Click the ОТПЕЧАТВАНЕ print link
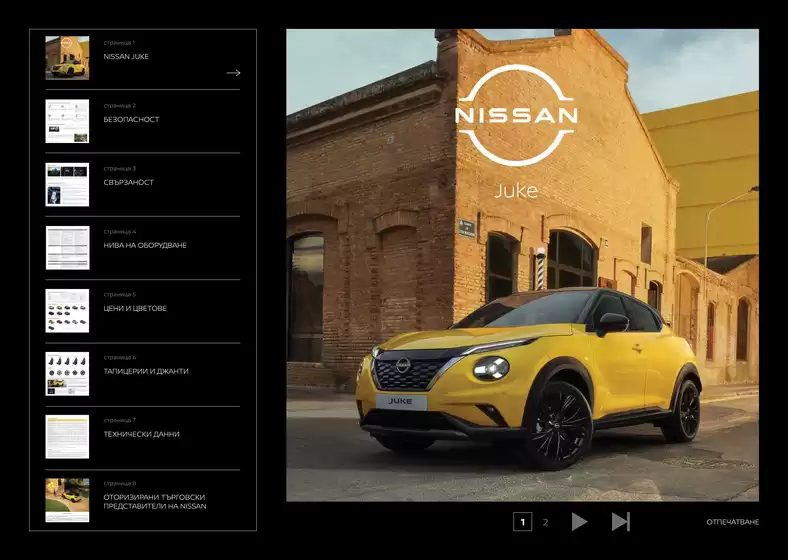This screenshot has width=788, height=560. coord(732,522)
